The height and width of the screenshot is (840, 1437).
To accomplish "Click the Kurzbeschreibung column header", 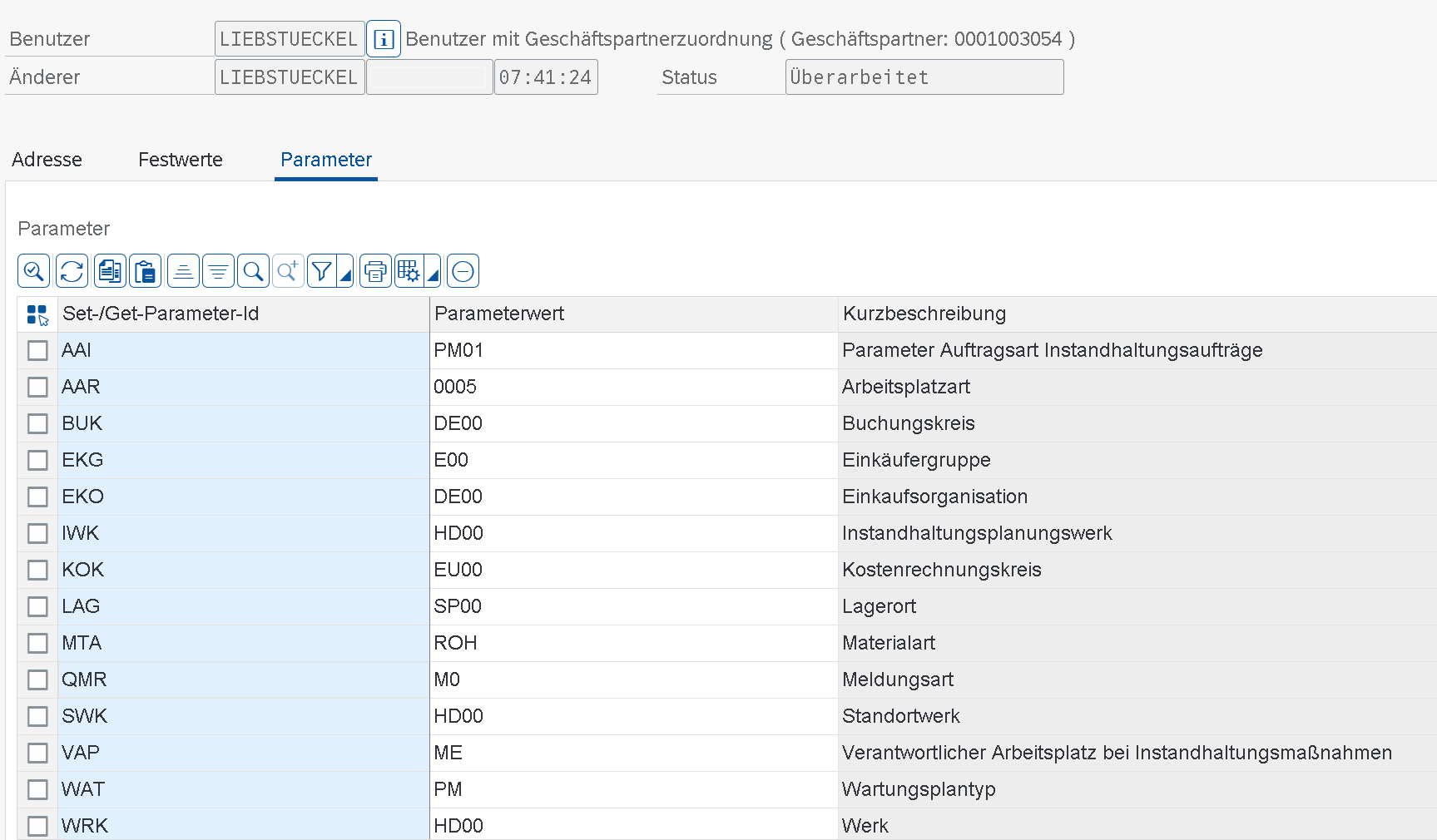I will tap(1137, 314).
